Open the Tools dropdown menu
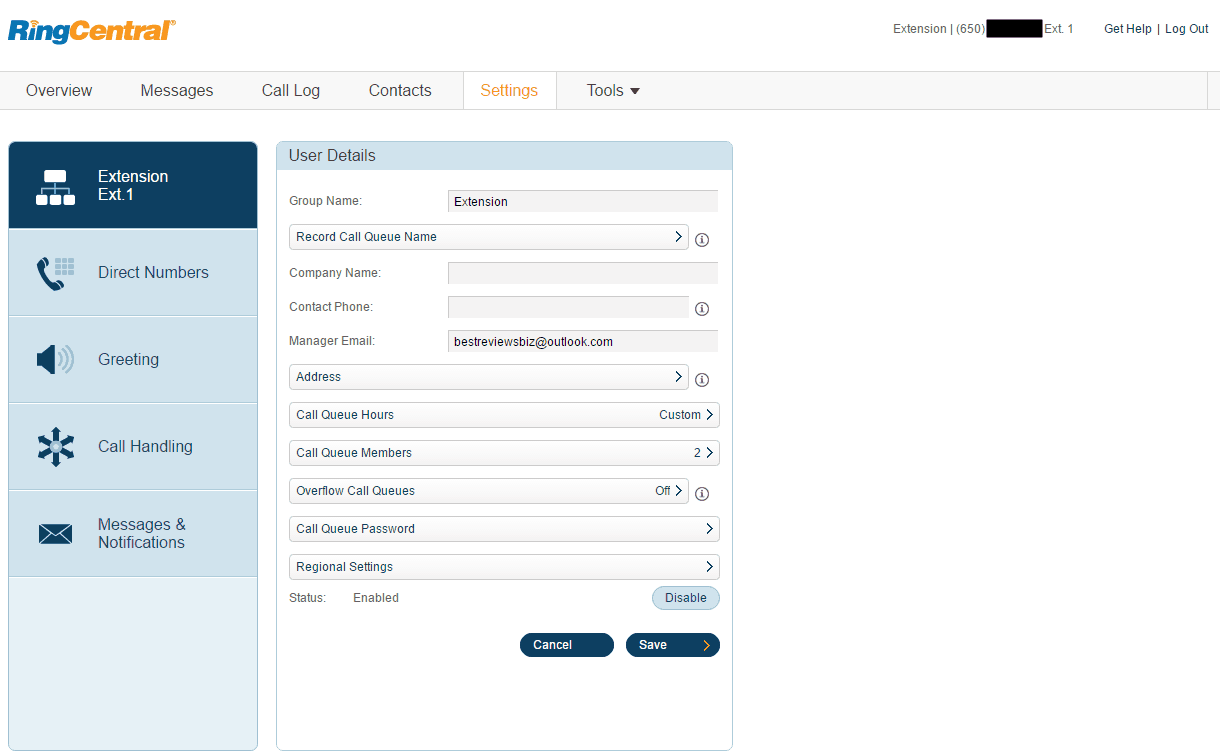The height and width of the screenshot is (752, 1220). (x=612, y=90)
